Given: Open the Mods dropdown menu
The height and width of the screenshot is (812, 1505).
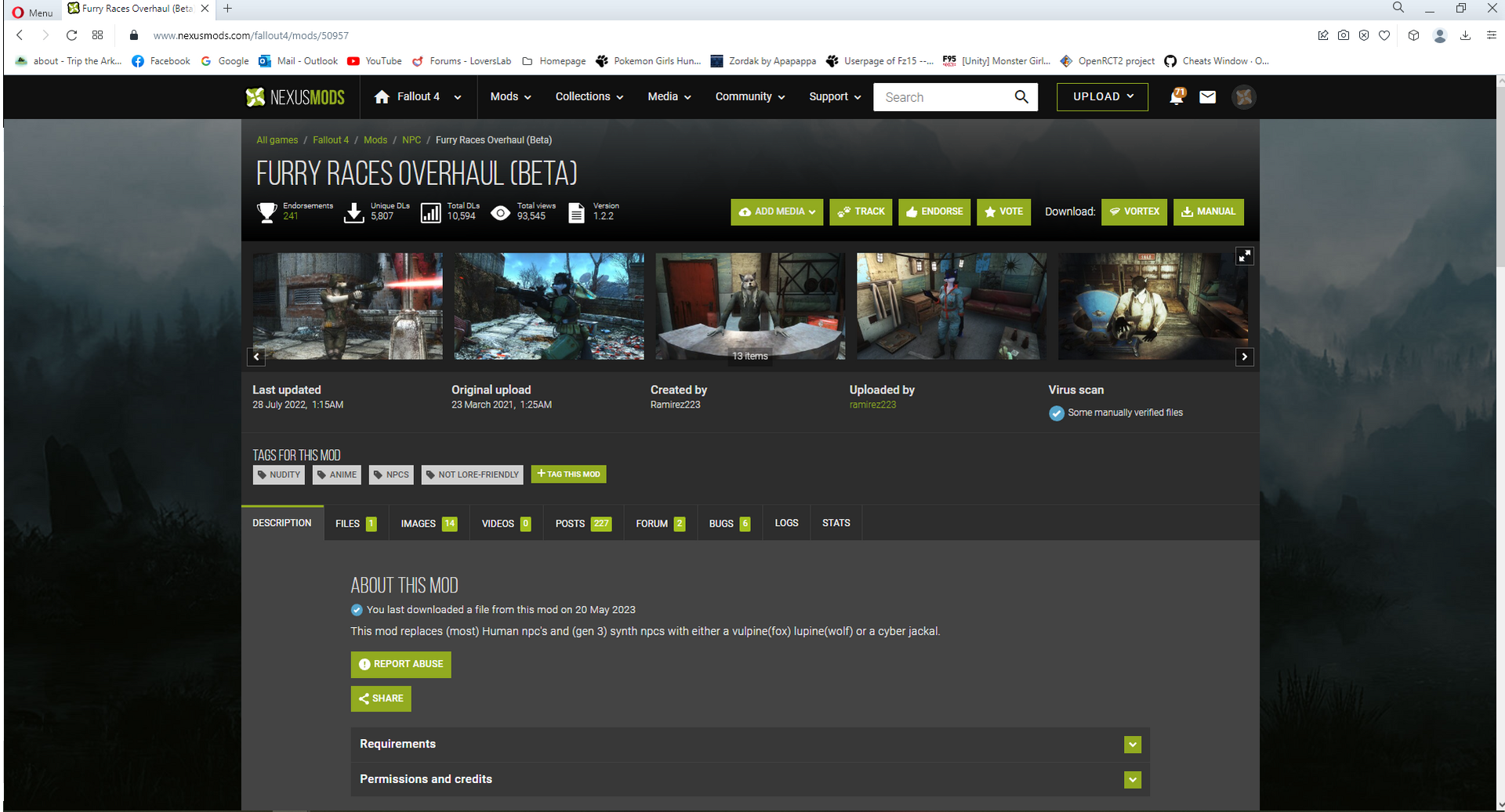Looking at the screenshot, I should tap(510, 96).
